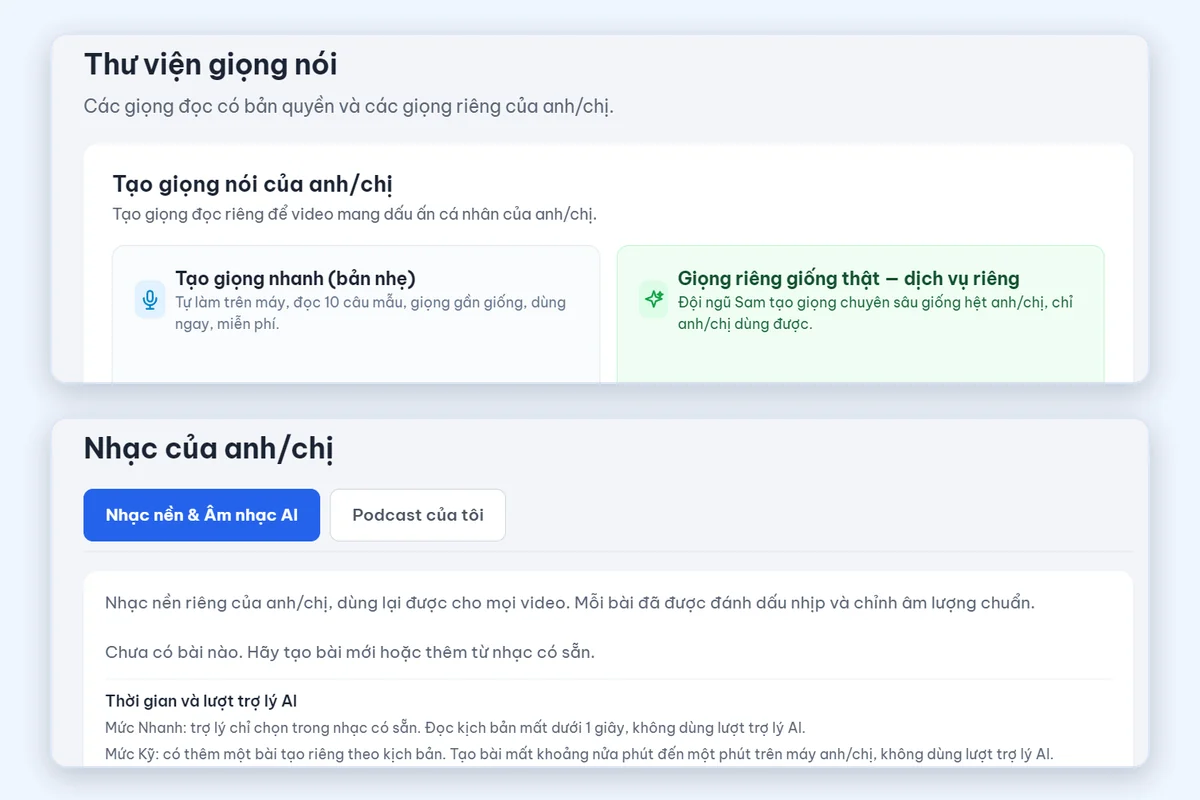Click the description Tạo giọng đọc riêng để video
Viewport: 1200px width, 800px height.
(355, 214)
